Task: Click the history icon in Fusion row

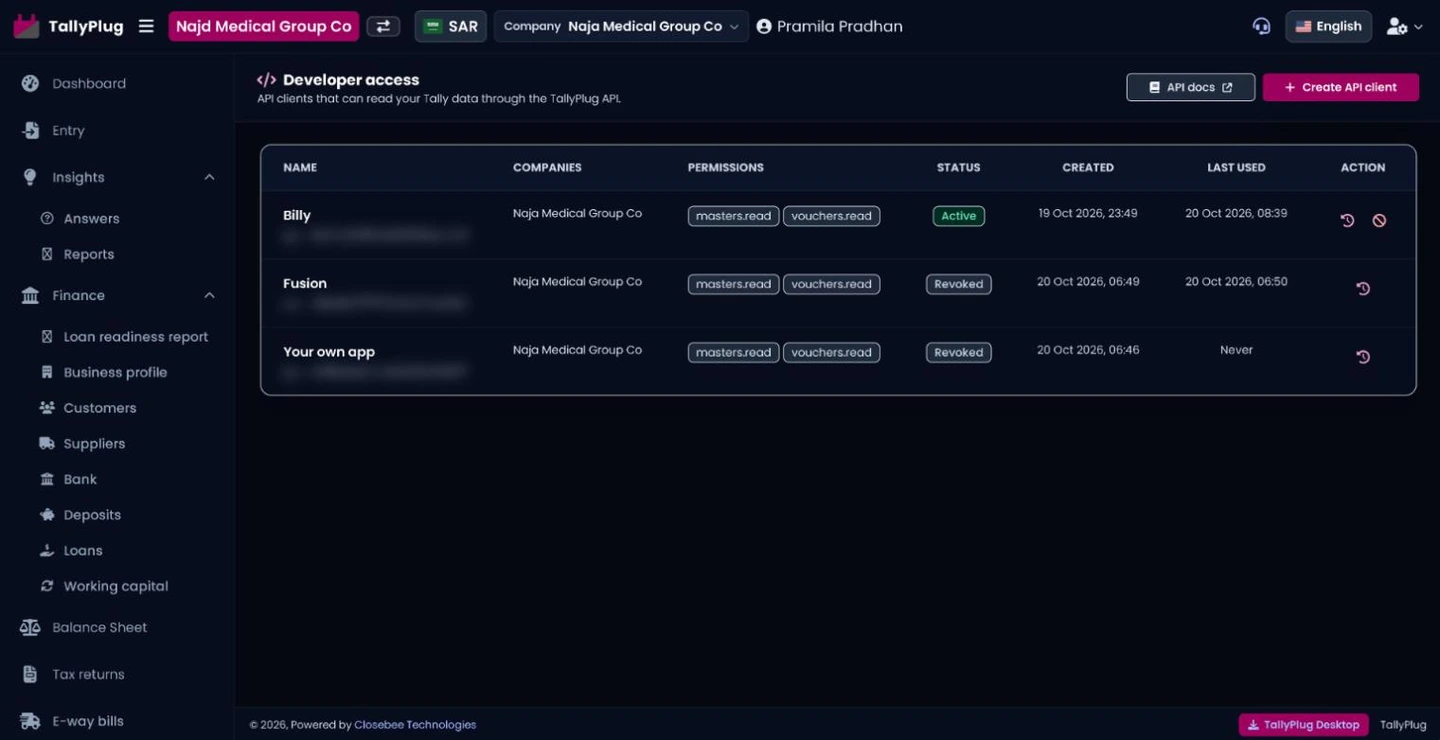Action: click(x=1363, y=288)
